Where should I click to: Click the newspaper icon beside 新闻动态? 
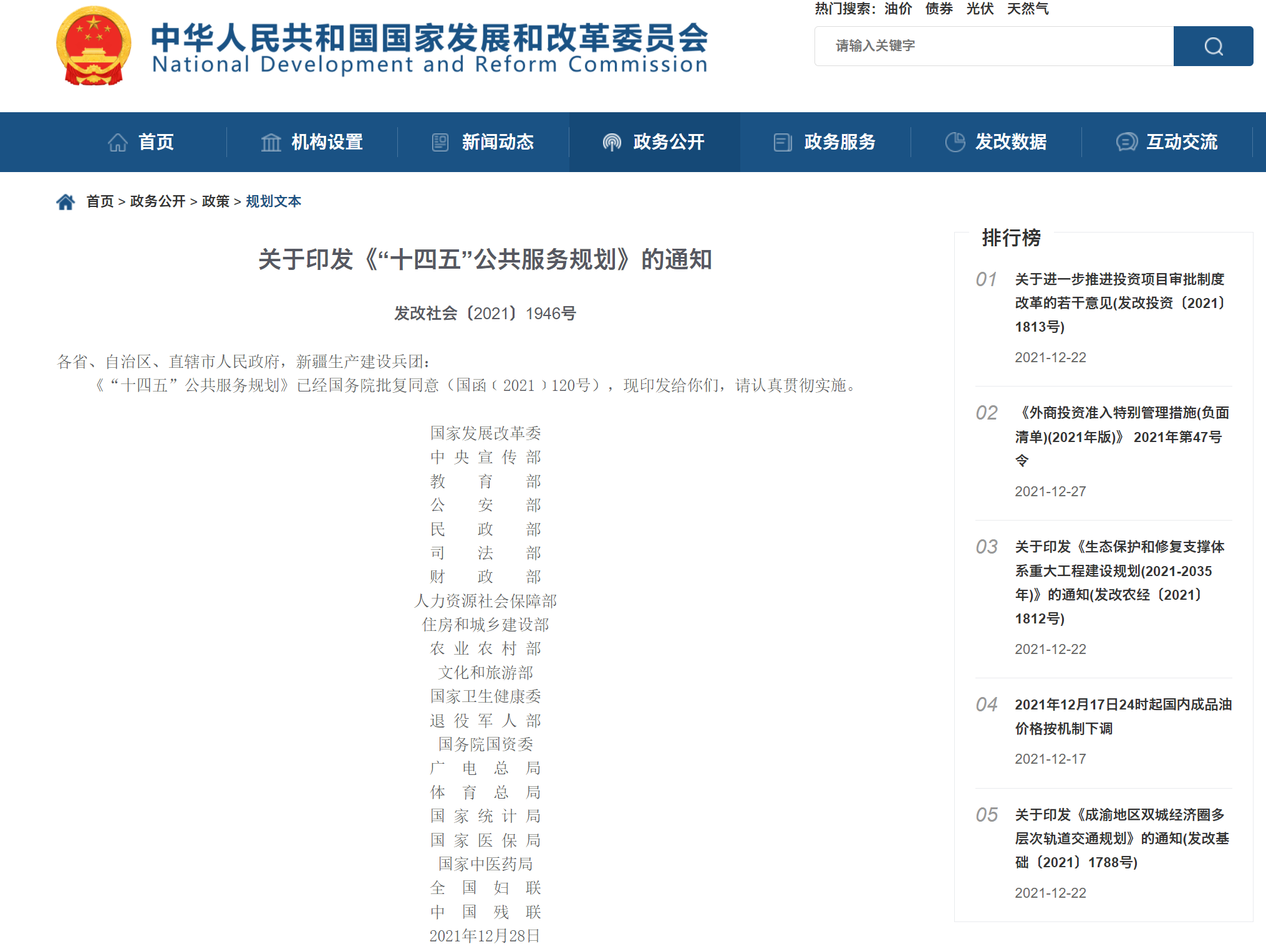(x=440, y=142)
